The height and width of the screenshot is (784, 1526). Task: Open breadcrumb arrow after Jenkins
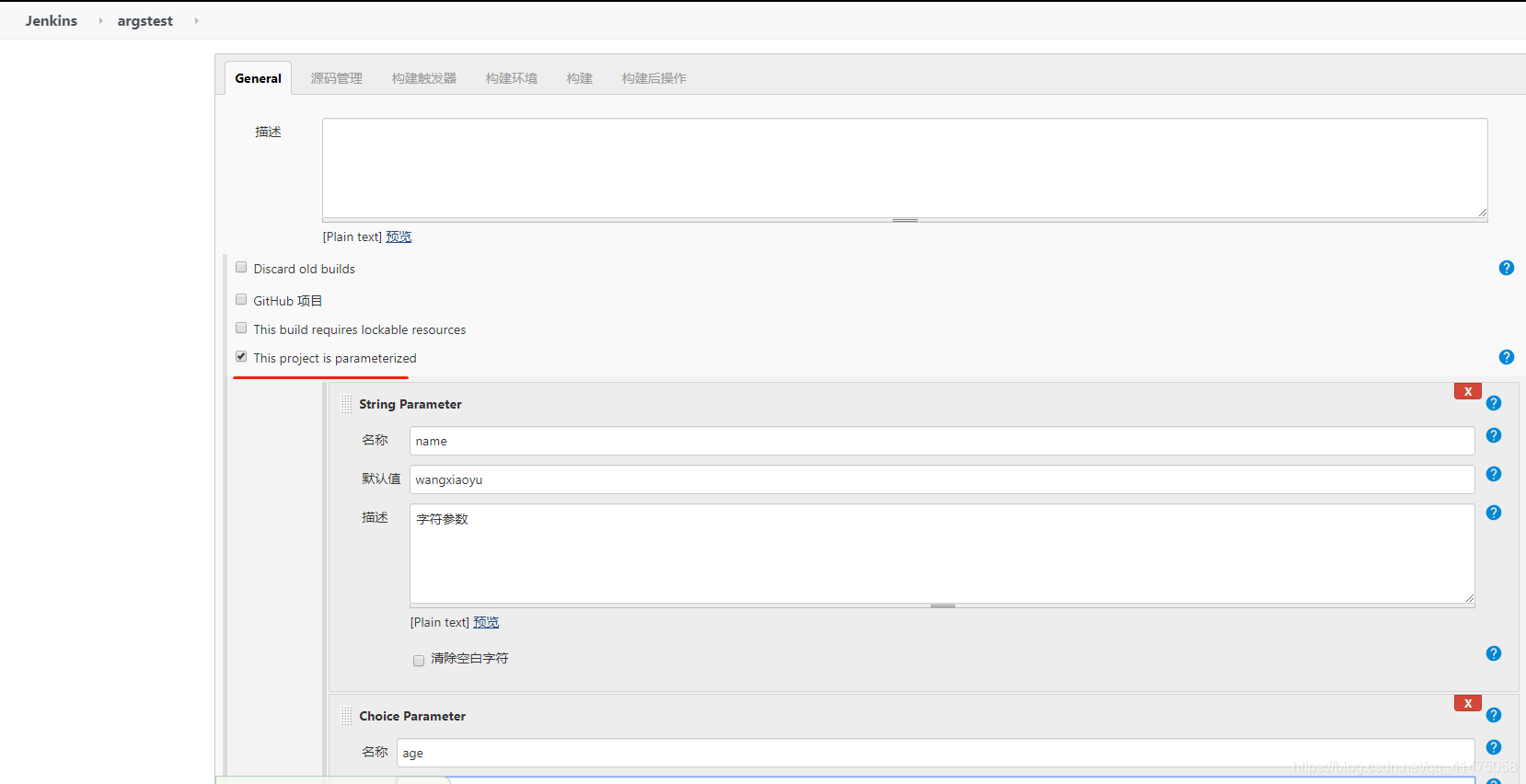point(100,20)
